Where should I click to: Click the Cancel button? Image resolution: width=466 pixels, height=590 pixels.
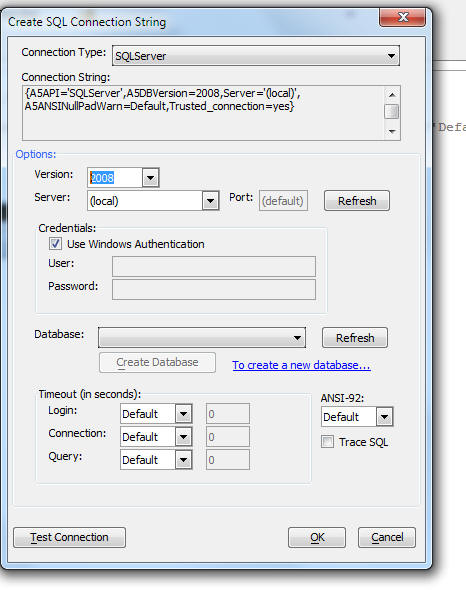[387, 537]
